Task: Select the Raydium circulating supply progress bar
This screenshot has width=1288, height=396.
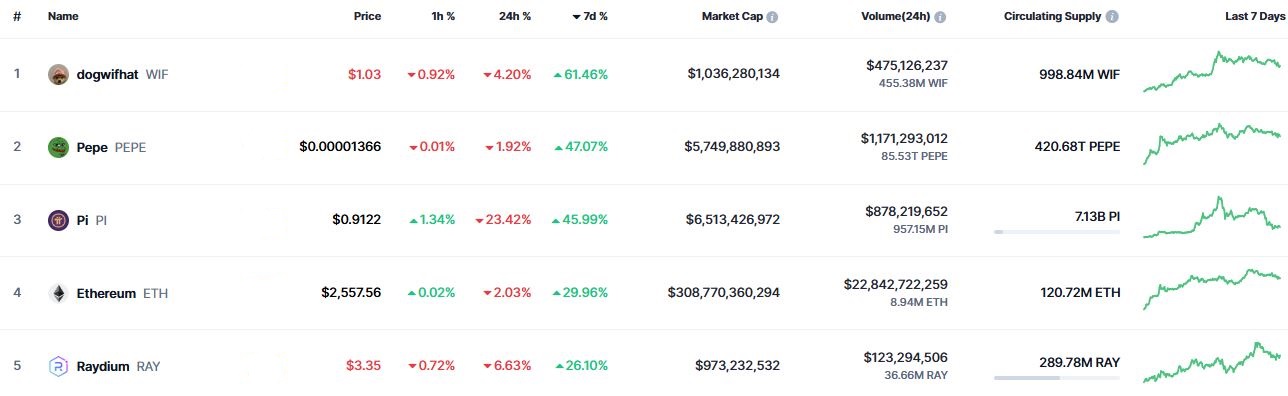Action: point(1057,378)
